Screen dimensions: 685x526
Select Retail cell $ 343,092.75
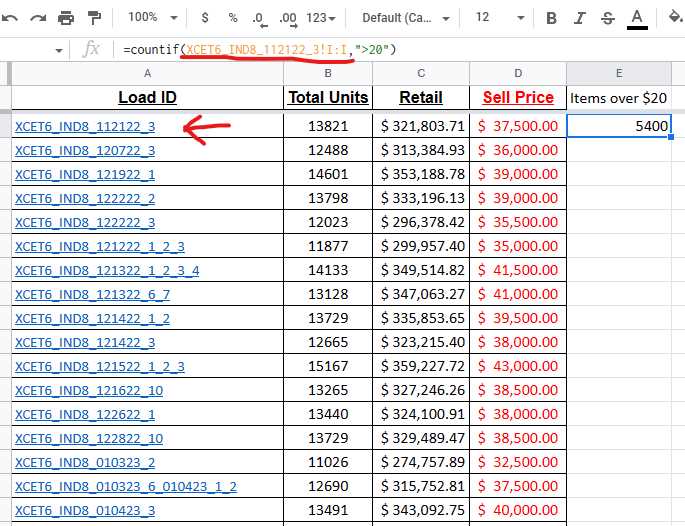tap(421, 510)
